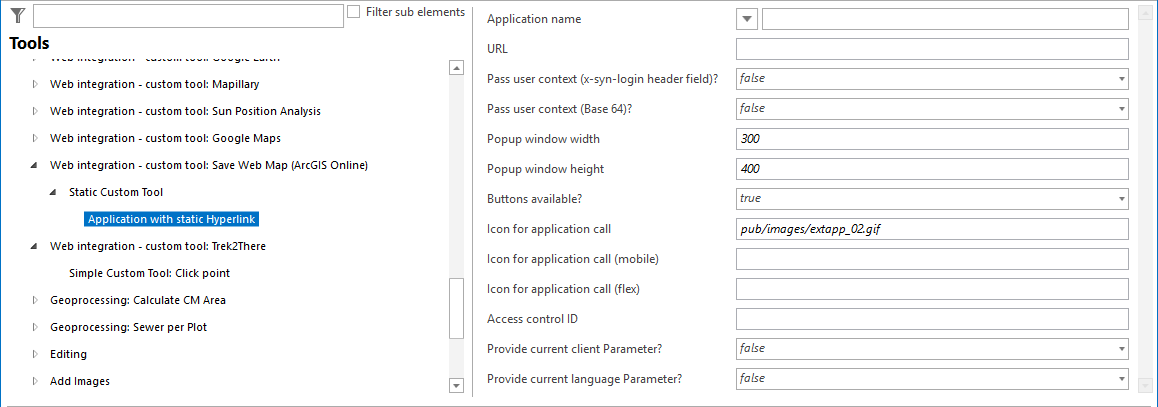Screen dimensions: 1158x407
Task: Select Simple Custom Tool: Click point
Action: 150,273
